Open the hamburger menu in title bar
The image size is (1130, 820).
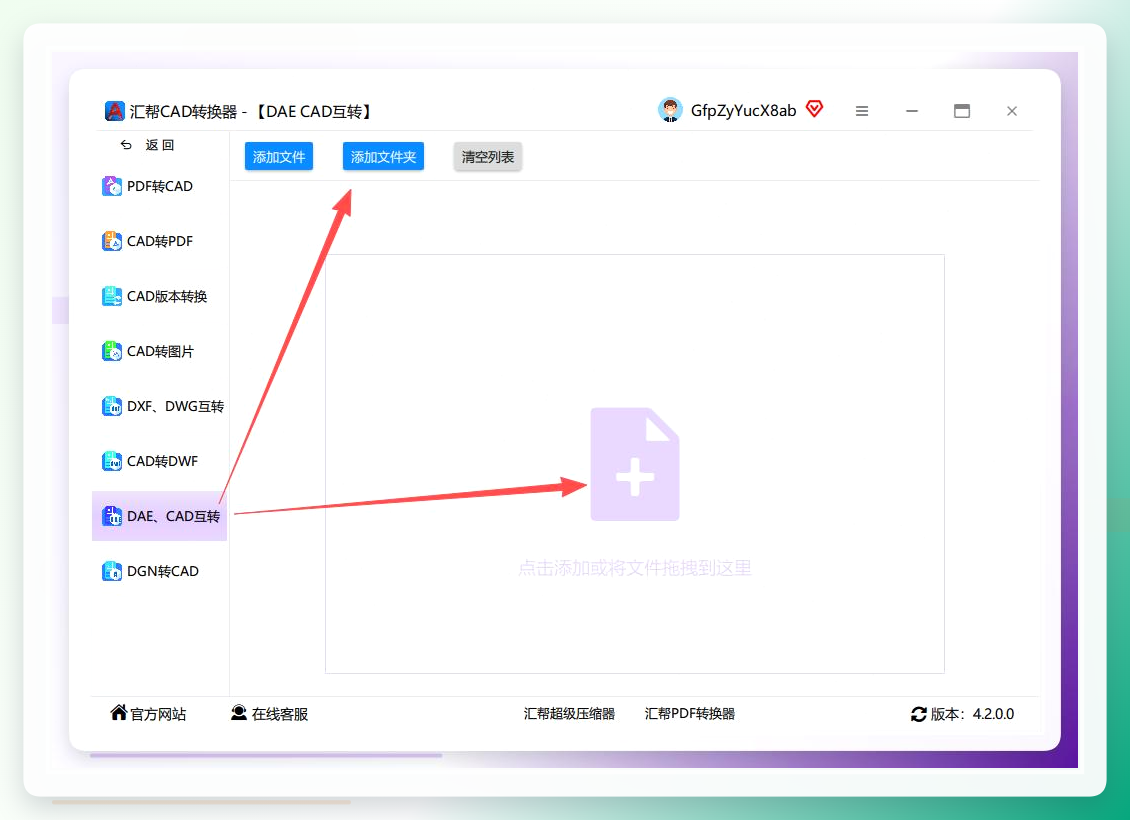(x=862, y=111)
